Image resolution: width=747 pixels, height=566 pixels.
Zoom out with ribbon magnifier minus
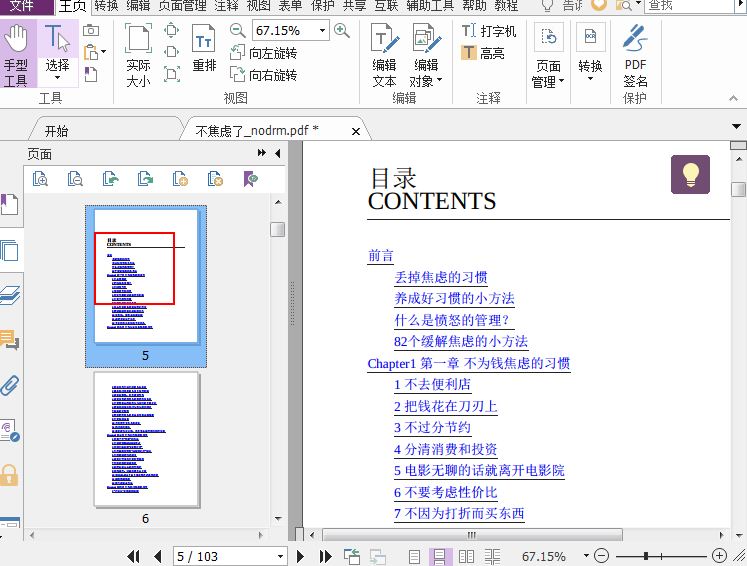click(237, 30)
